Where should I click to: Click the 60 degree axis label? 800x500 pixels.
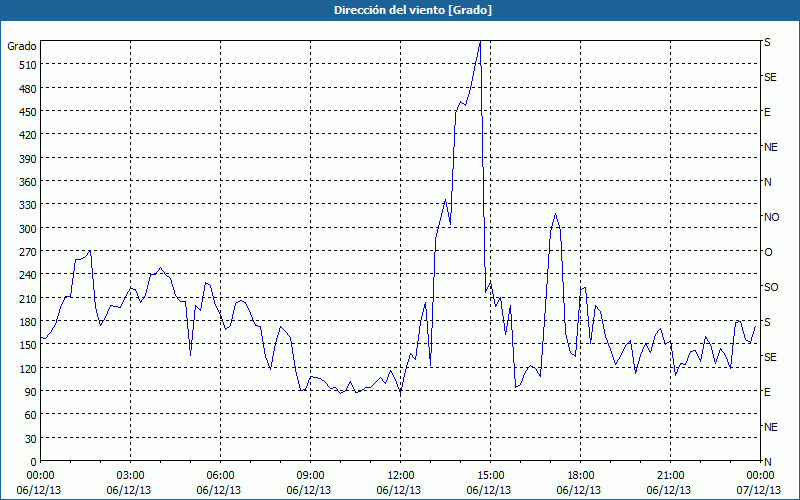pos(31,415)
